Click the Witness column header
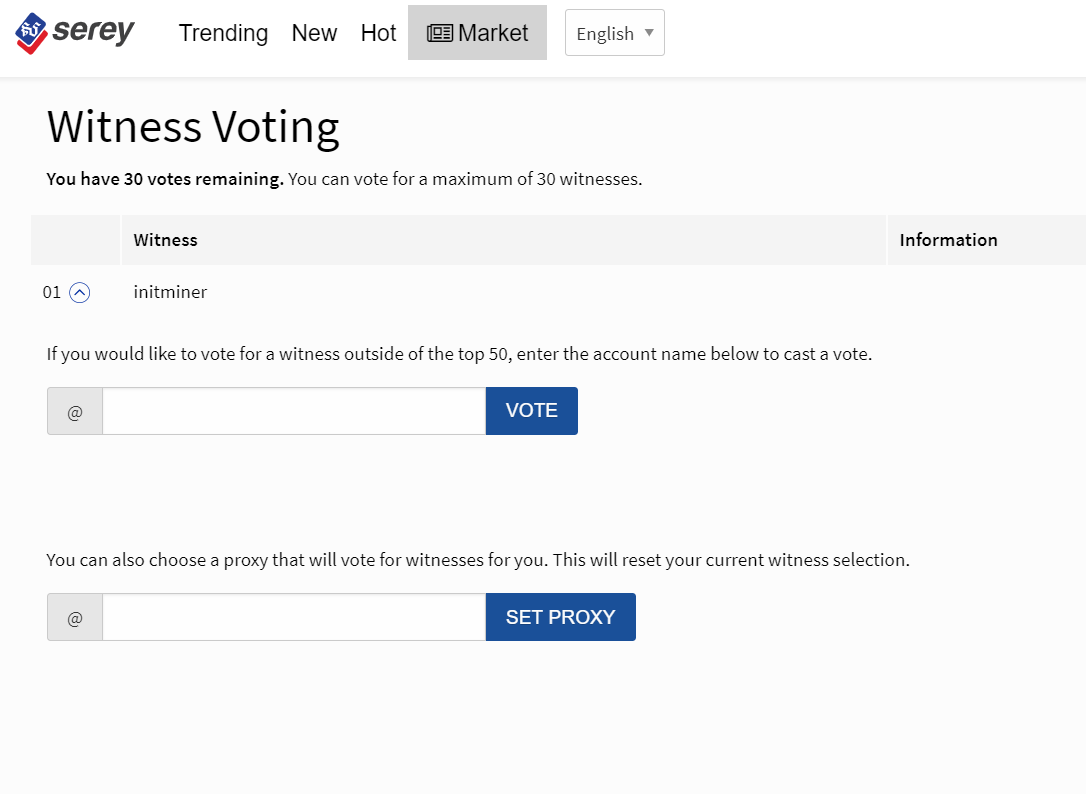This screenshot has height=794, width=1086. tap(166, 240)
